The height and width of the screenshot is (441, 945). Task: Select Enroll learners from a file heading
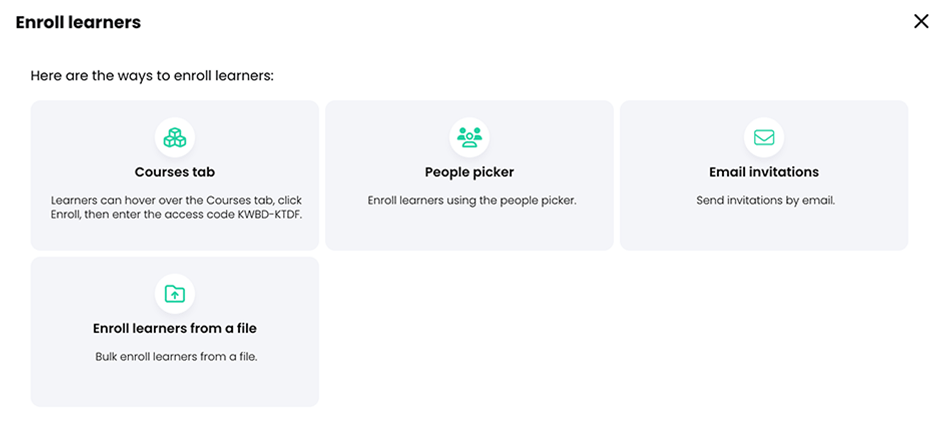point(175,328)
